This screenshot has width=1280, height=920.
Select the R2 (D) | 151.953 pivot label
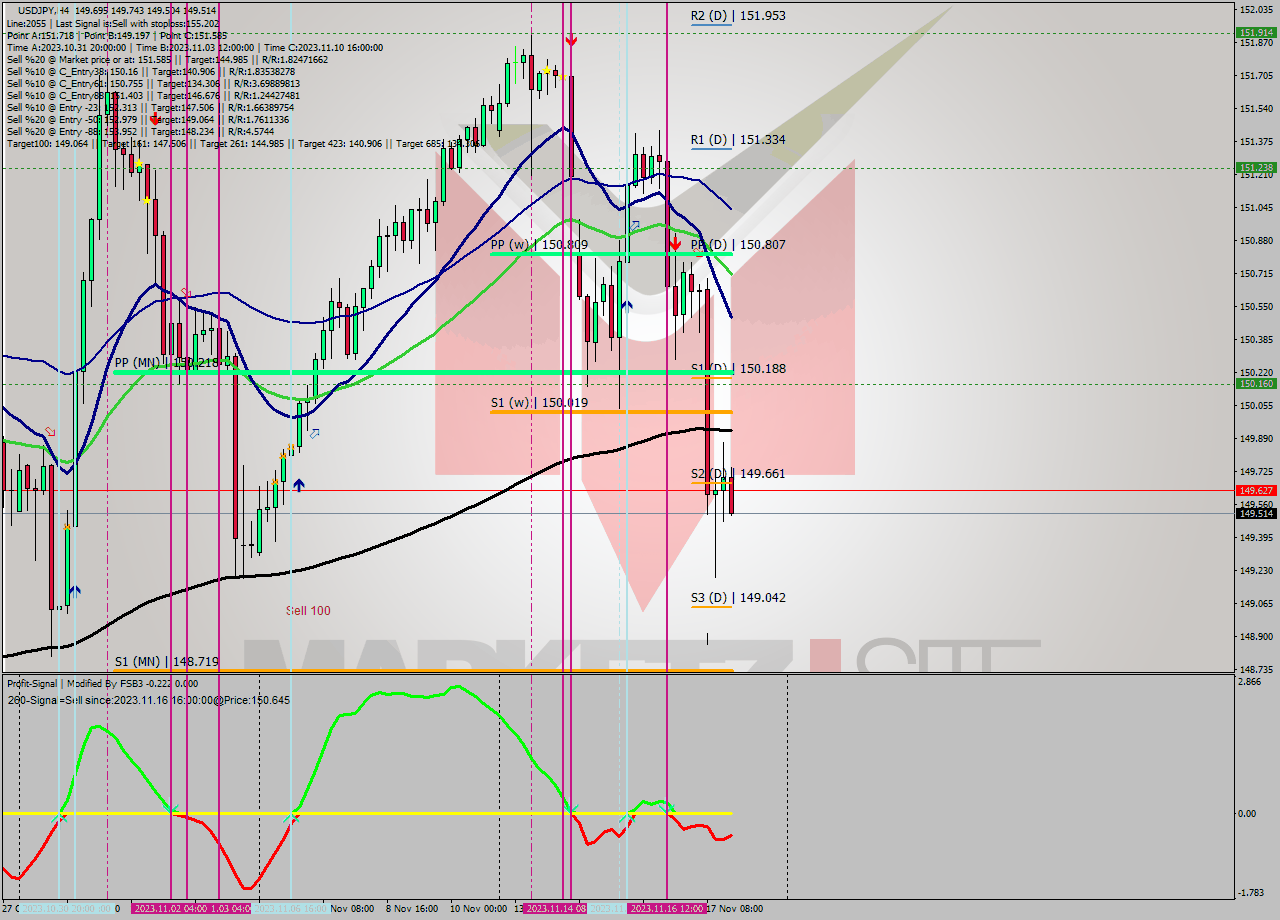click(x=738, y=16)
